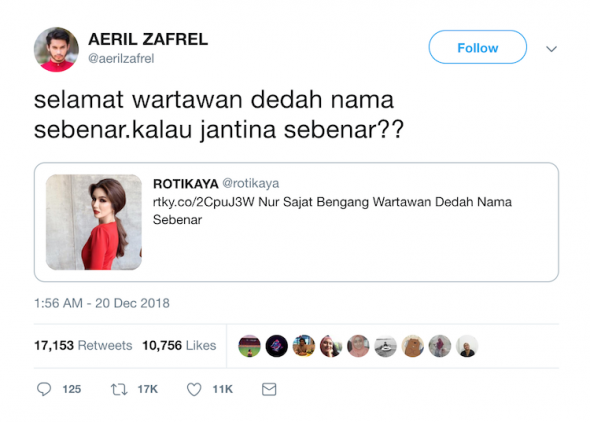590x422 pixels.
Task: View bear cartoon liker avatar
Action: [413, 346]
